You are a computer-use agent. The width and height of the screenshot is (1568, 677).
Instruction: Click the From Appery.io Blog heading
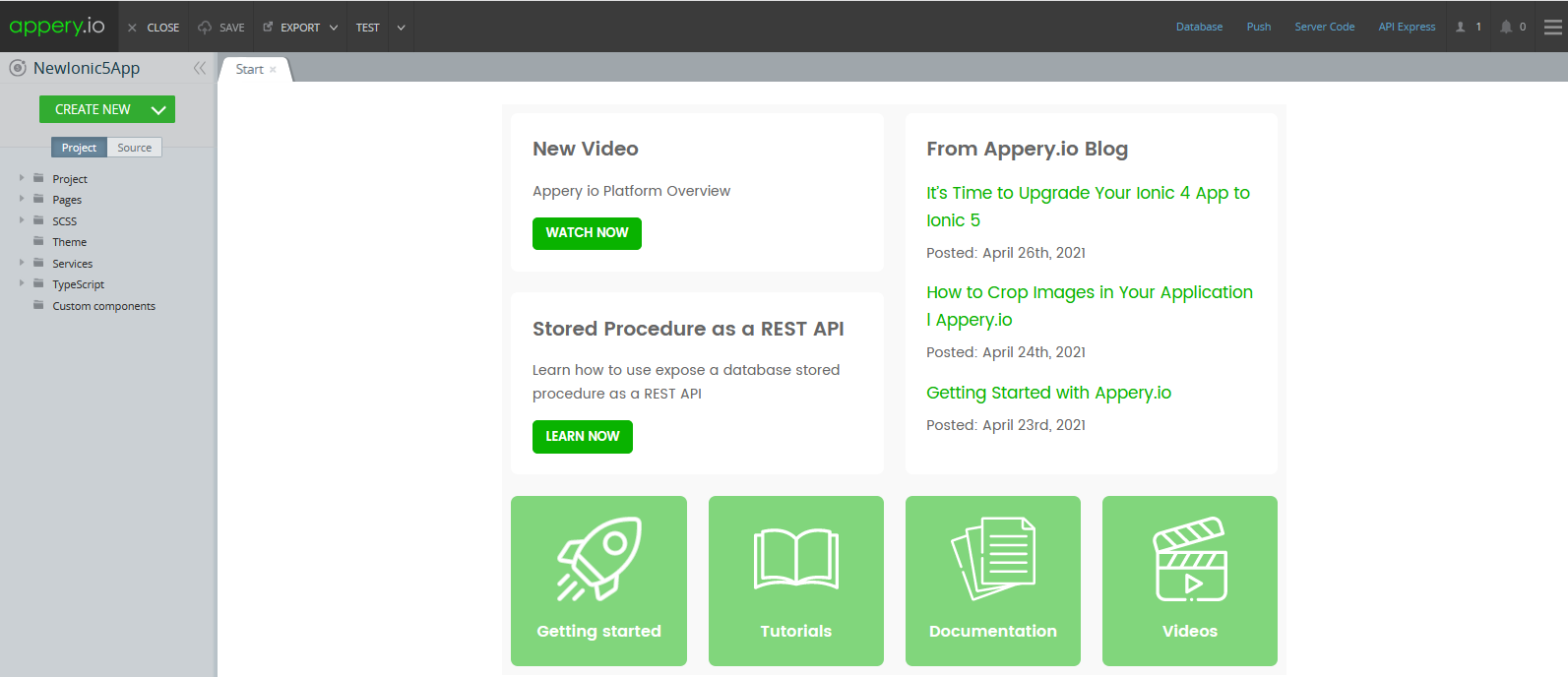pyautogui.click(x=1027, y=149)
